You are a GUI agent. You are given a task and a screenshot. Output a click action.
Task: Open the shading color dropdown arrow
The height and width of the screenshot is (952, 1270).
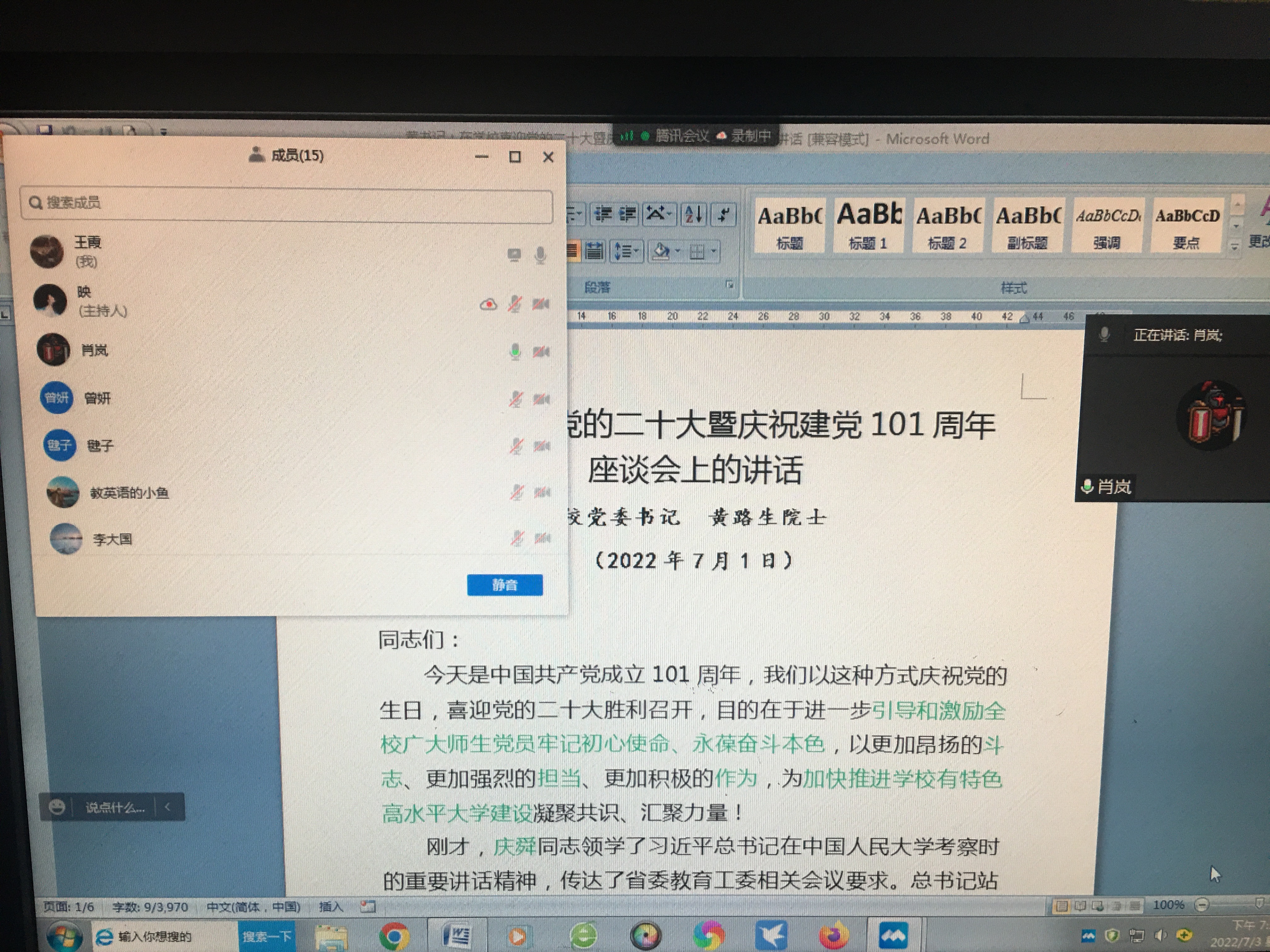(x=678, y=251)
